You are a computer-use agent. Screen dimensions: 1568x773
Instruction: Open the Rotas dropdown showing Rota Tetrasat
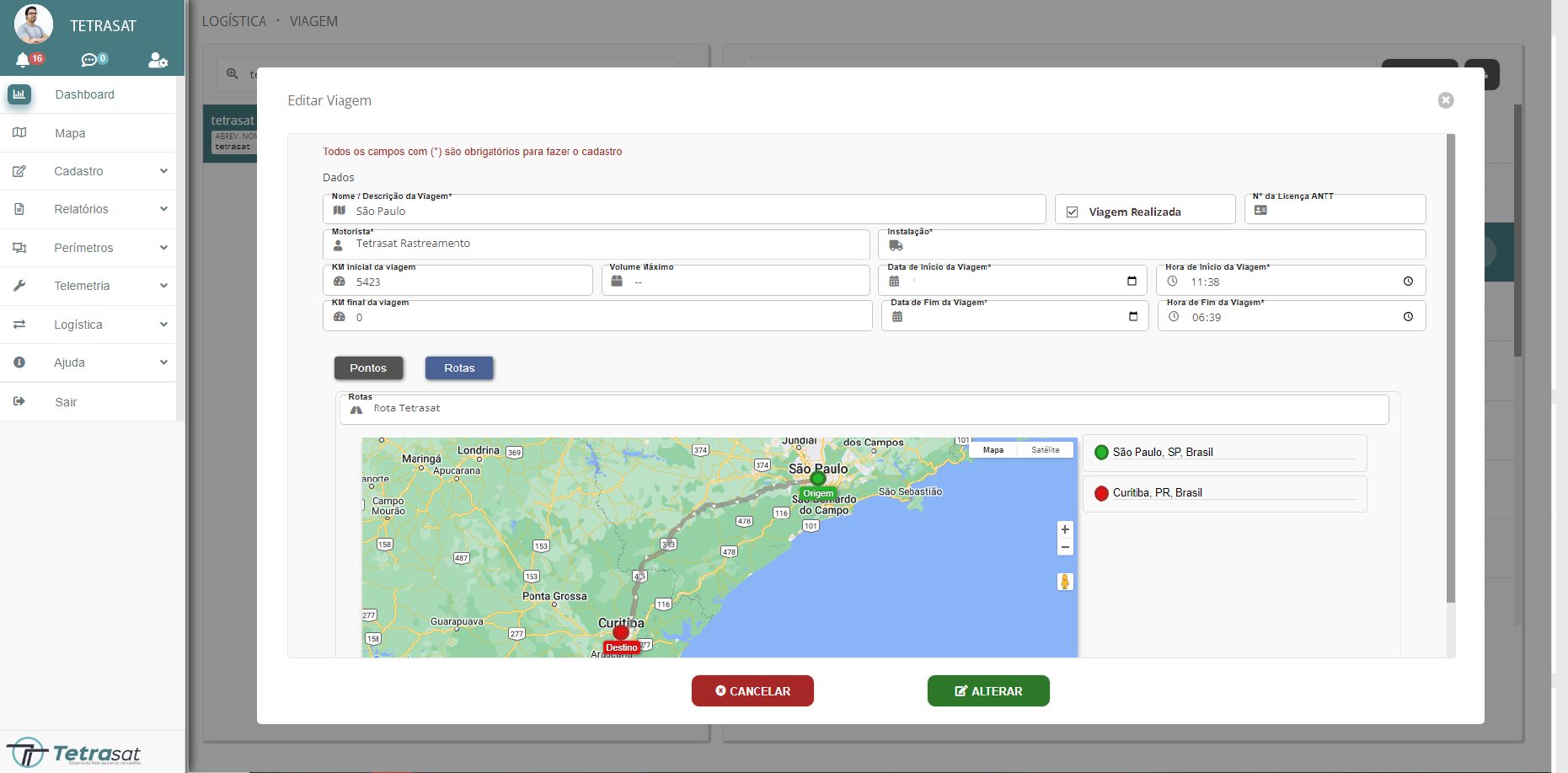[x=864, y=409]
